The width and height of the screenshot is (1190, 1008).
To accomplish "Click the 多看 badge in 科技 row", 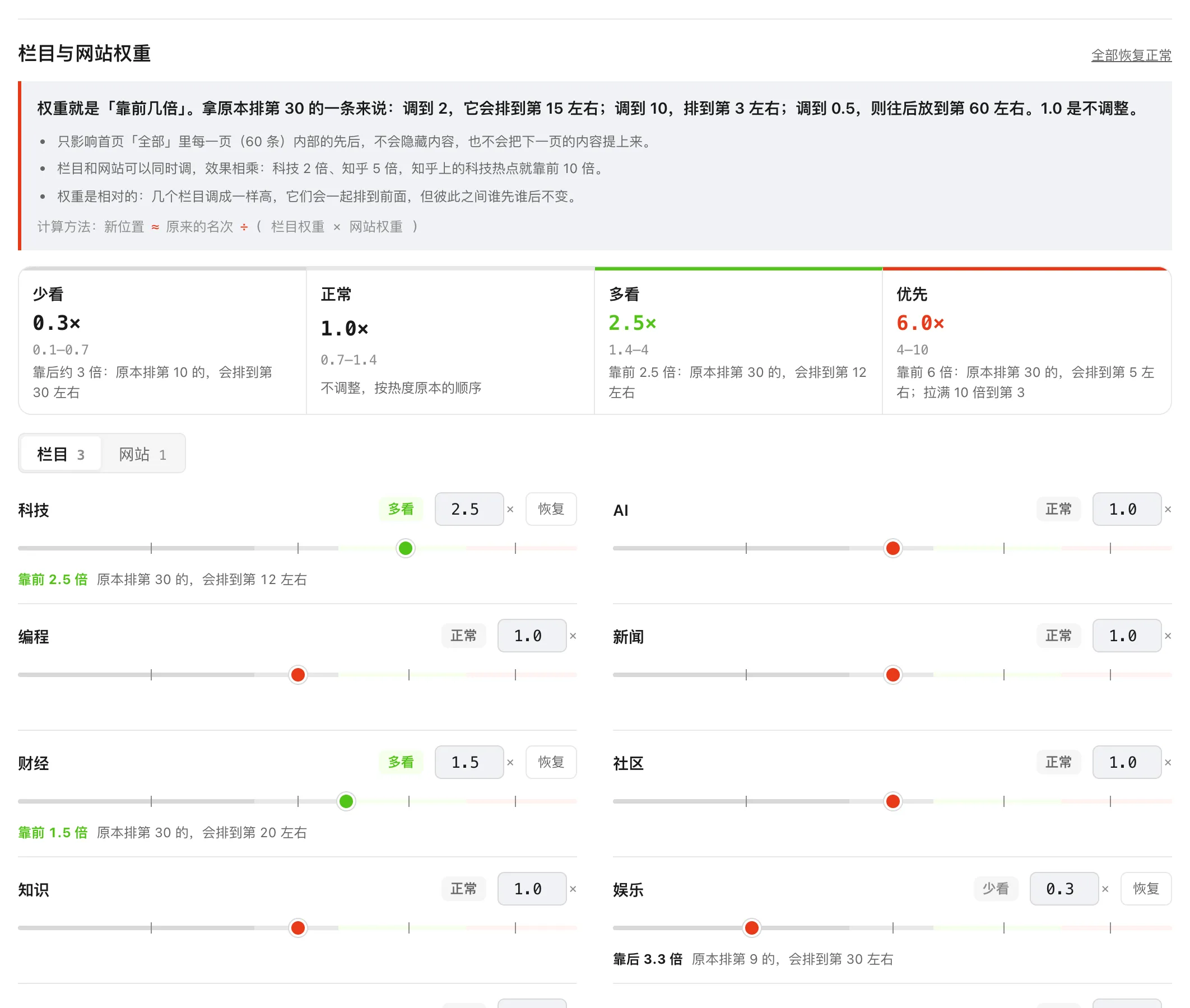I will pyautogui.click(x=401, y=508).
